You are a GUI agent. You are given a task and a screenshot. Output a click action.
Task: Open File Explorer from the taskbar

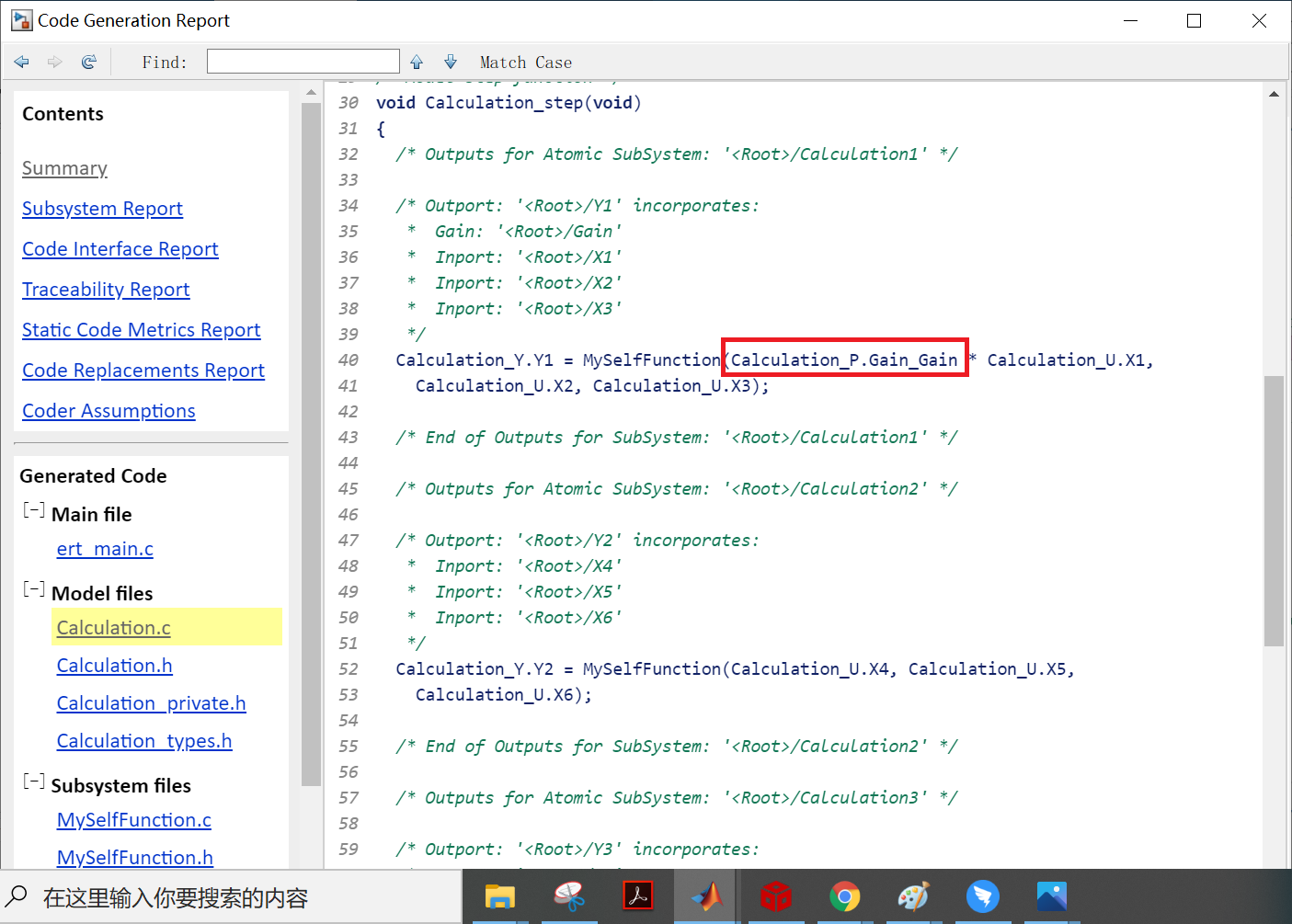500,896
